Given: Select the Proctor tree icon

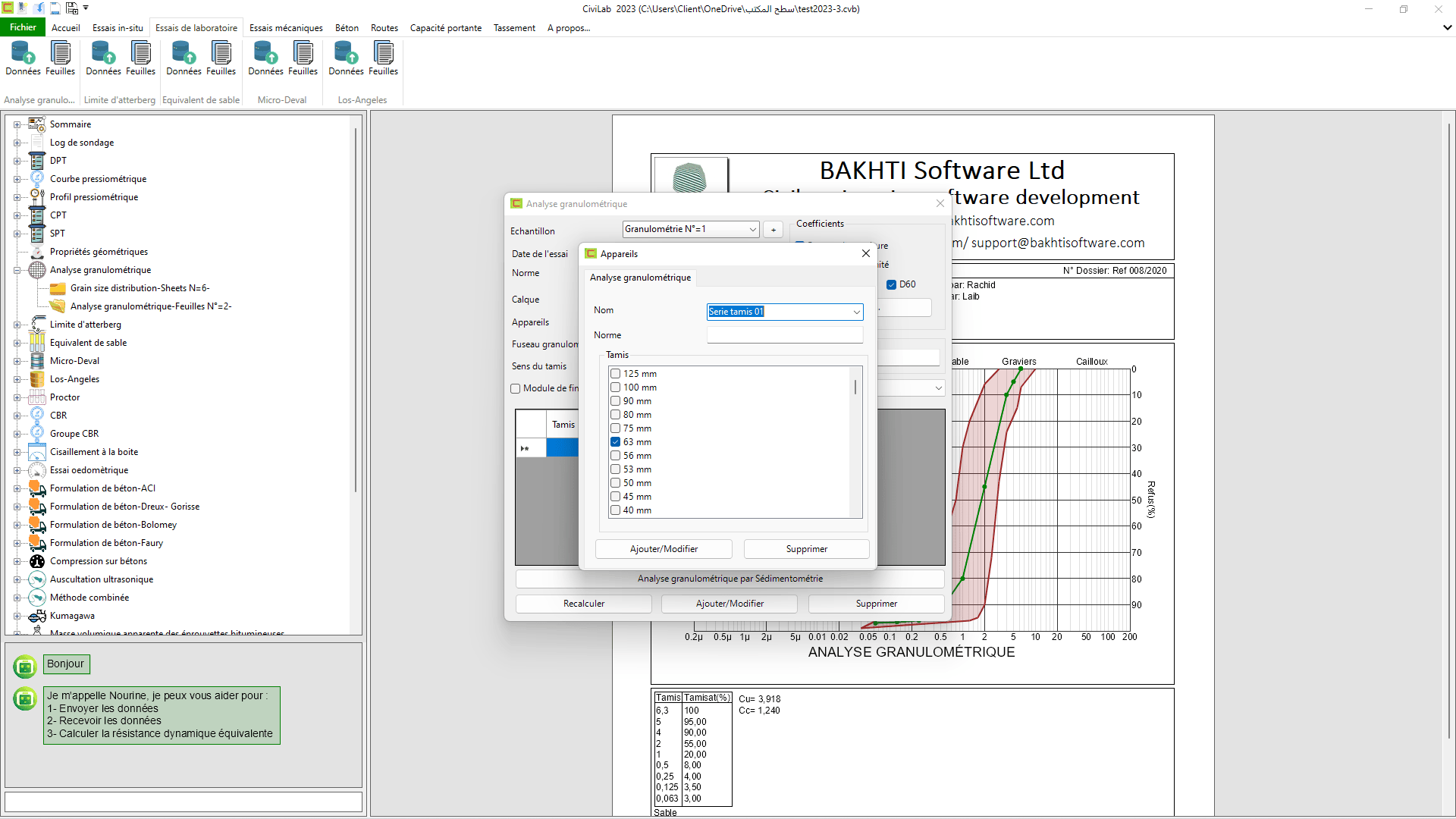Looking at the screenshot, I should tap(37, 397).
